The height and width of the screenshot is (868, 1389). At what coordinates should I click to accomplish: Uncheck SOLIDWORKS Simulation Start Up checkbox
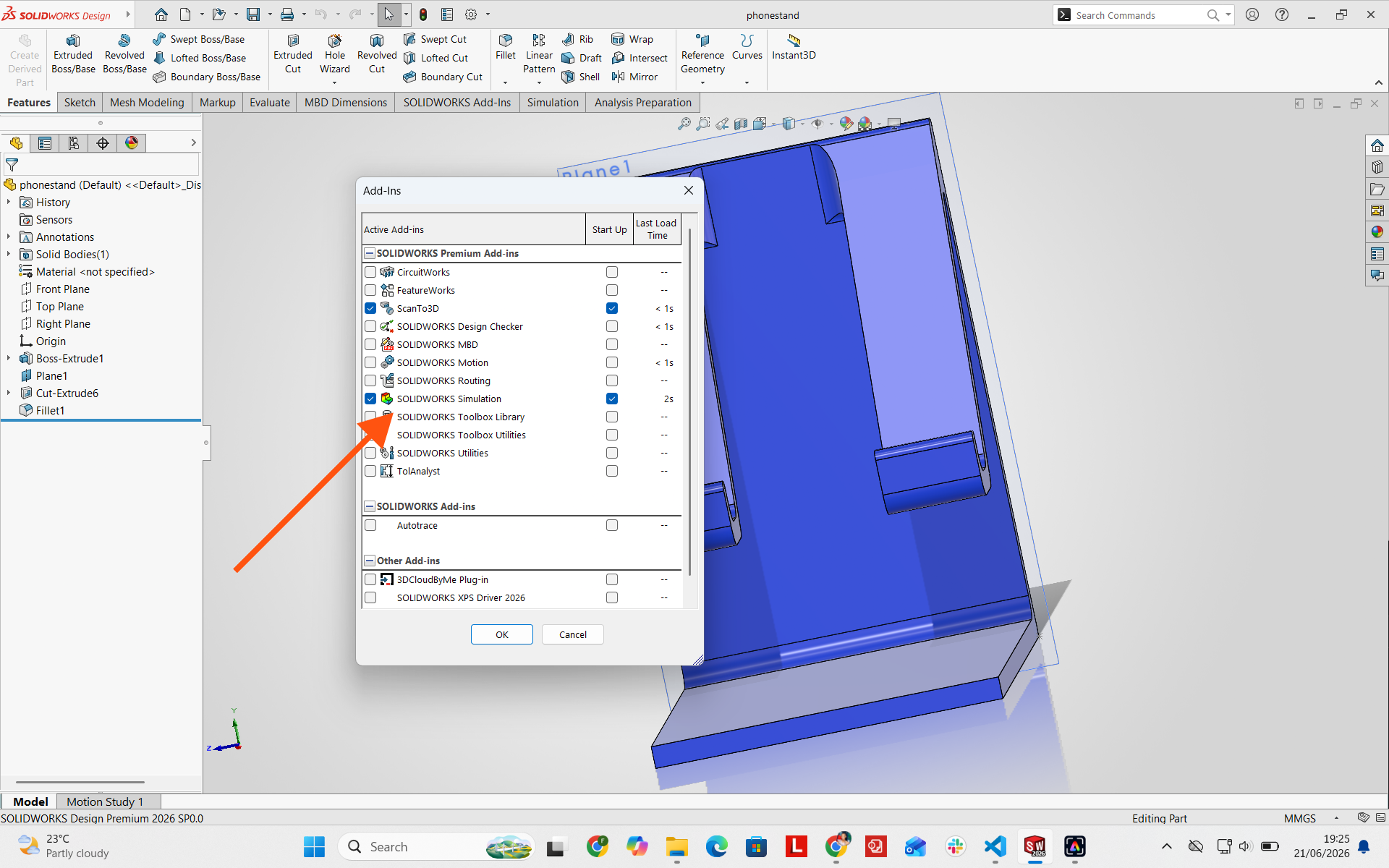(612, 399)
